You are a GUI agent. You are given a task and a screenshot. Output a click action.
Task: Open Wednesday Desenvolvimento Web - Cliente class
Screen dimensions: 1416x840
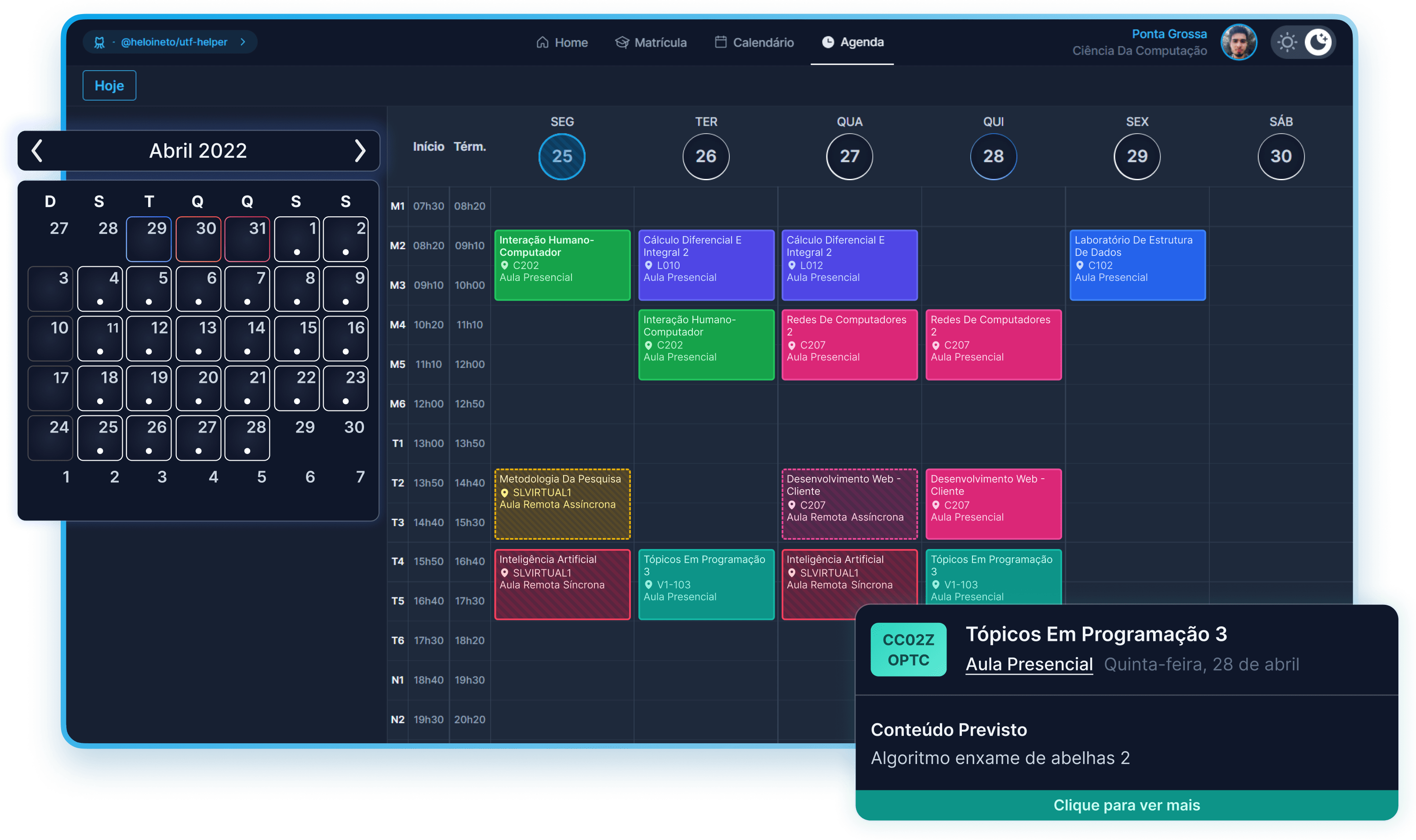(849, 504)
